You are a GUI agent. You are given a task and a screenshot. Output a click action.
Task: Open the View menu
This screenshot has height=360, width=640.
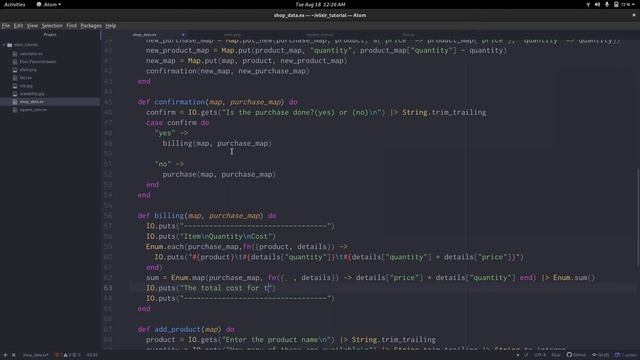pos(32,26)
